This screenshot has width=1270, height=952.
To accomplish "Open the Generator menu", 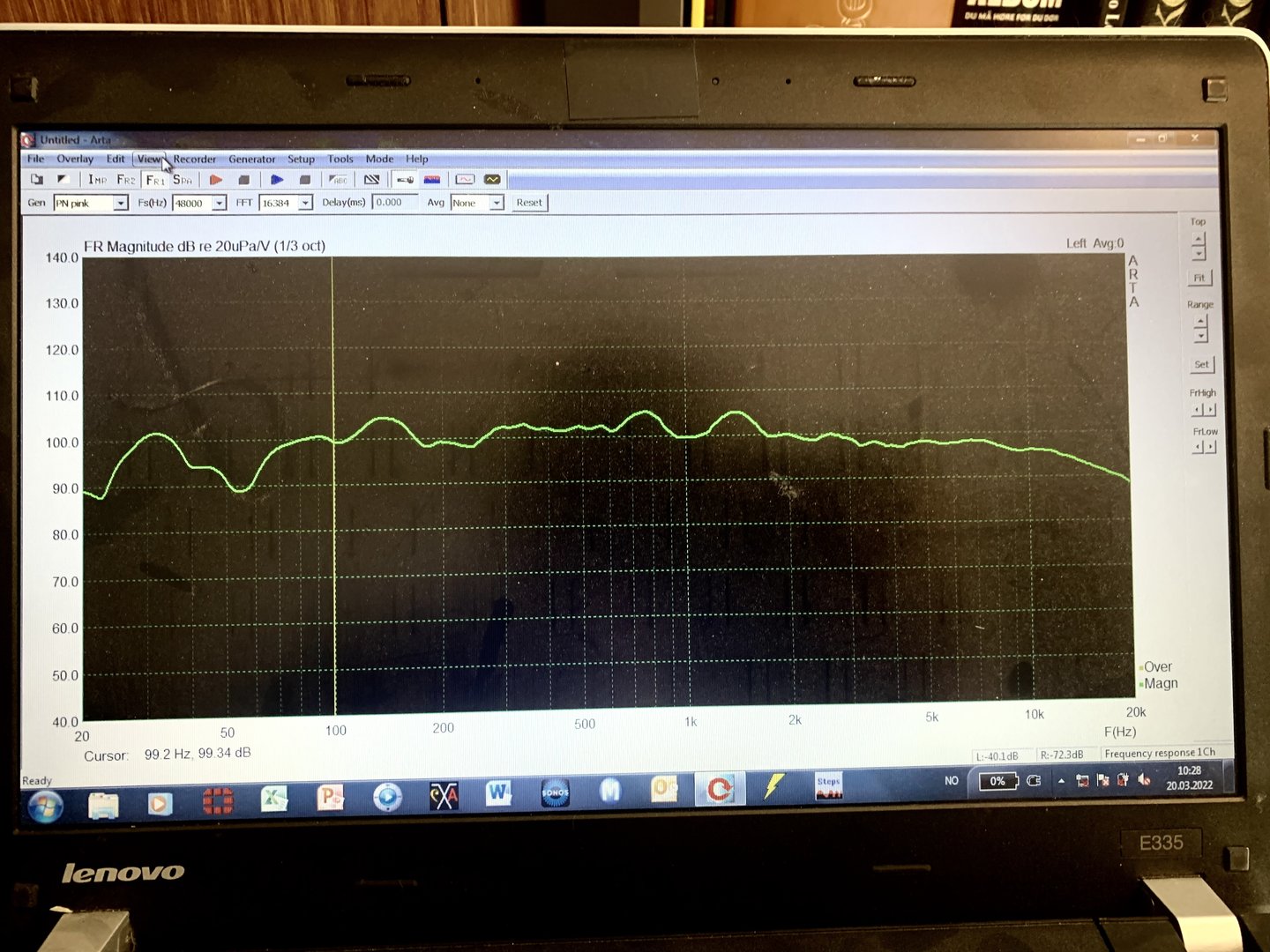I will (252, 160).
